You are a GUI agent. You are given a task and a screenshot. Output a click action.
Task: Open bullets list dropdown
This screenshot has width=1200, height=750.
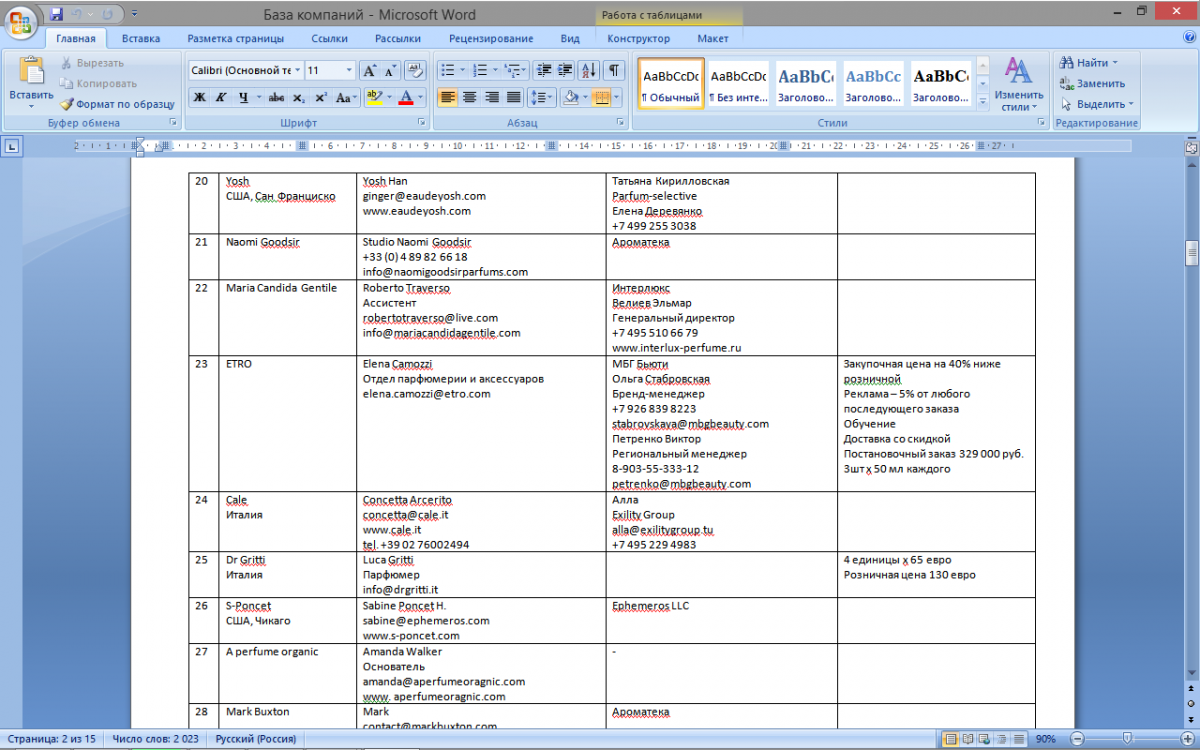(461, 70)
